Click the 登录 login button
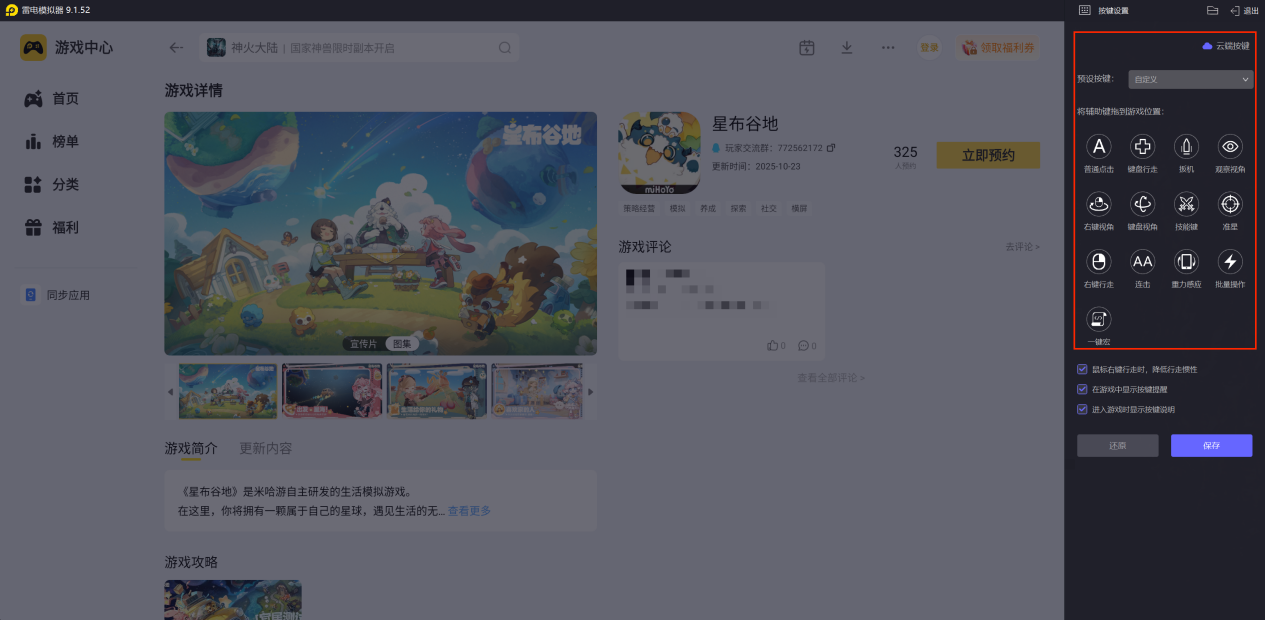Viewport: 1265px width, 620px height. click(x=930, y=47)
